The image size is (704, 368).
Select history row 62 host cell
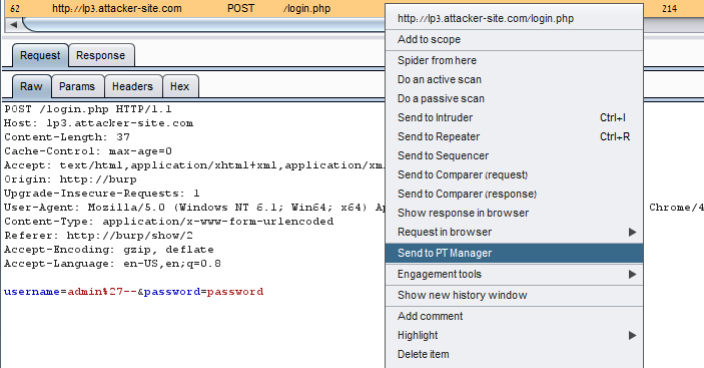point(117,9)
